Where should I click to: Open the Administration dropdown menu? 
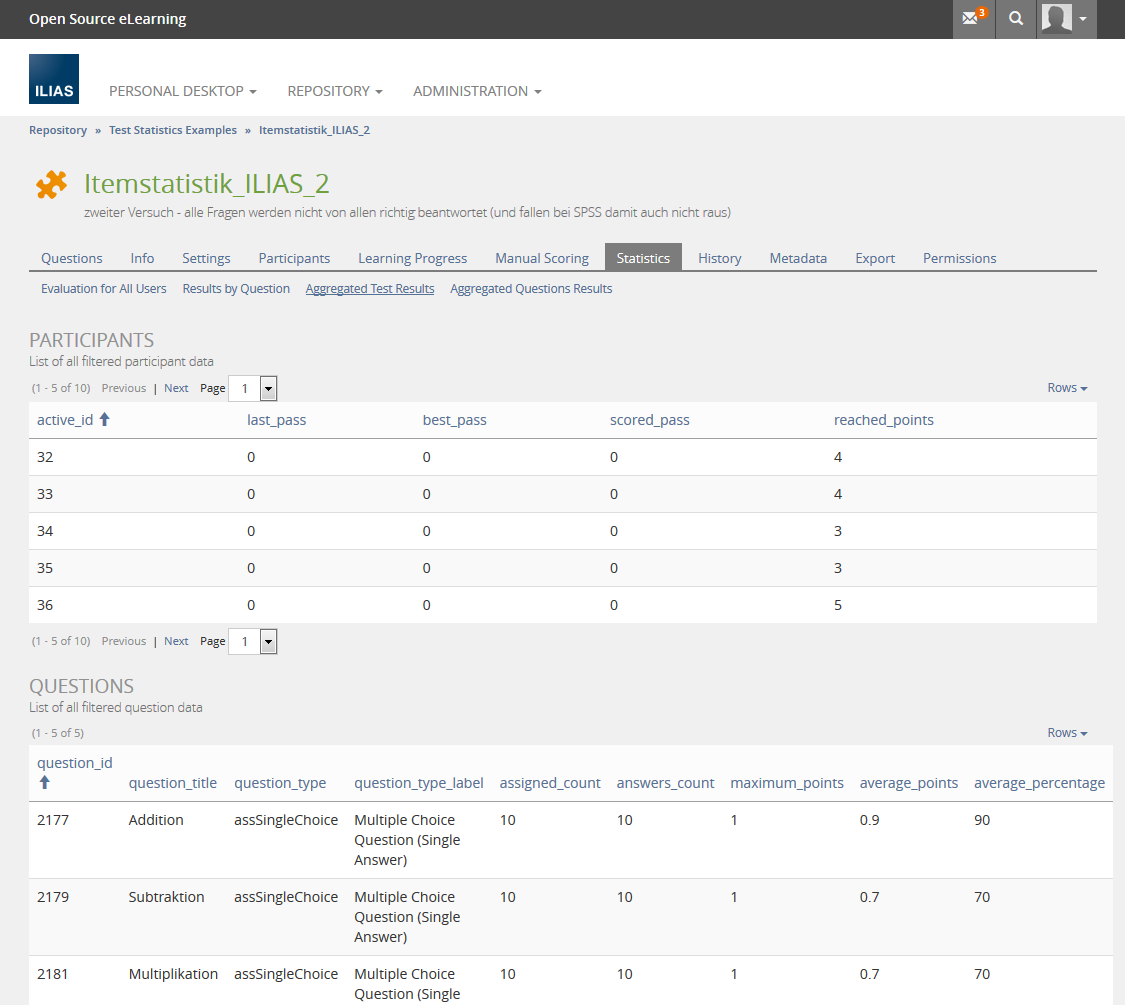tap(477, 91)
